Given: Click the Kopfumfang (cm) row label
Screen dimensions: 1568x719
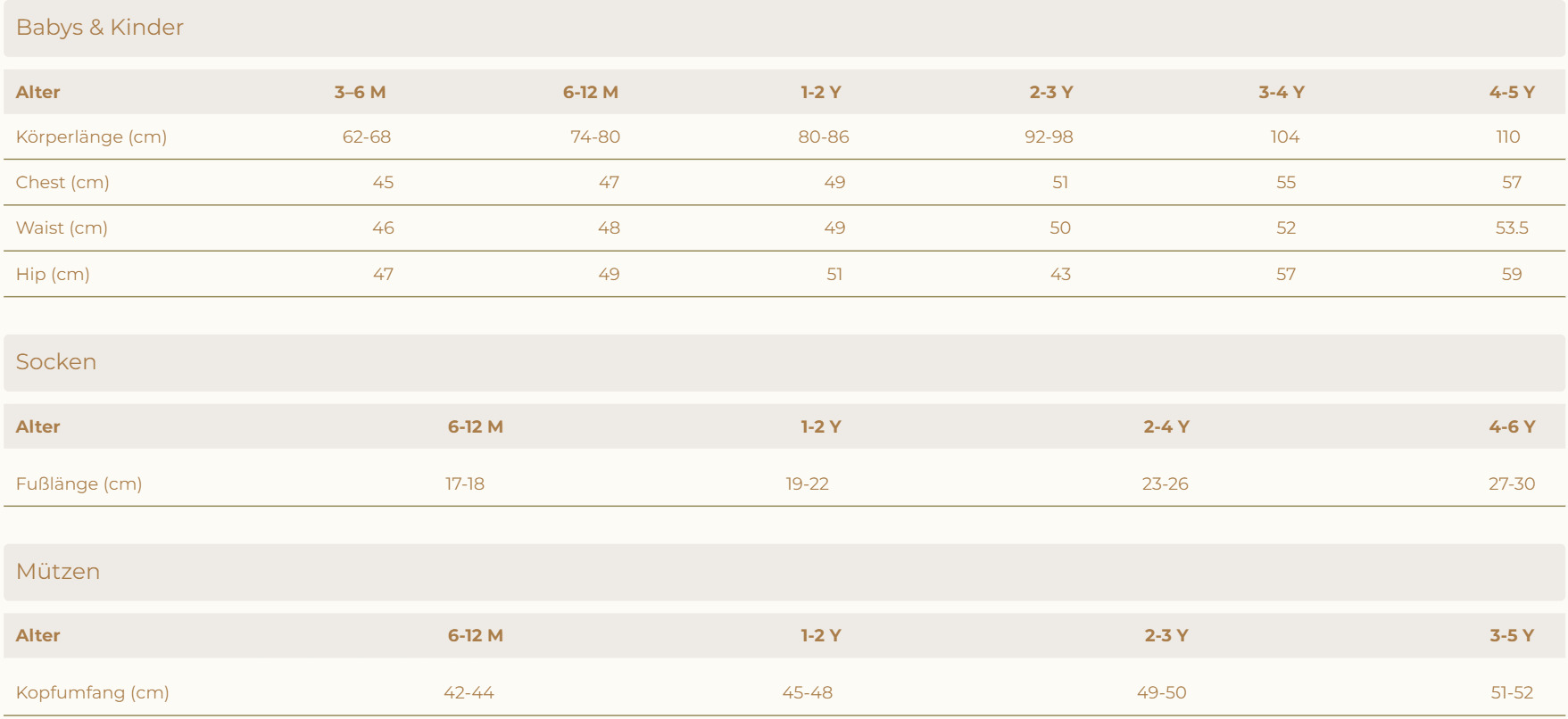Looking at the screenshot, I should [x=92, y=693].
